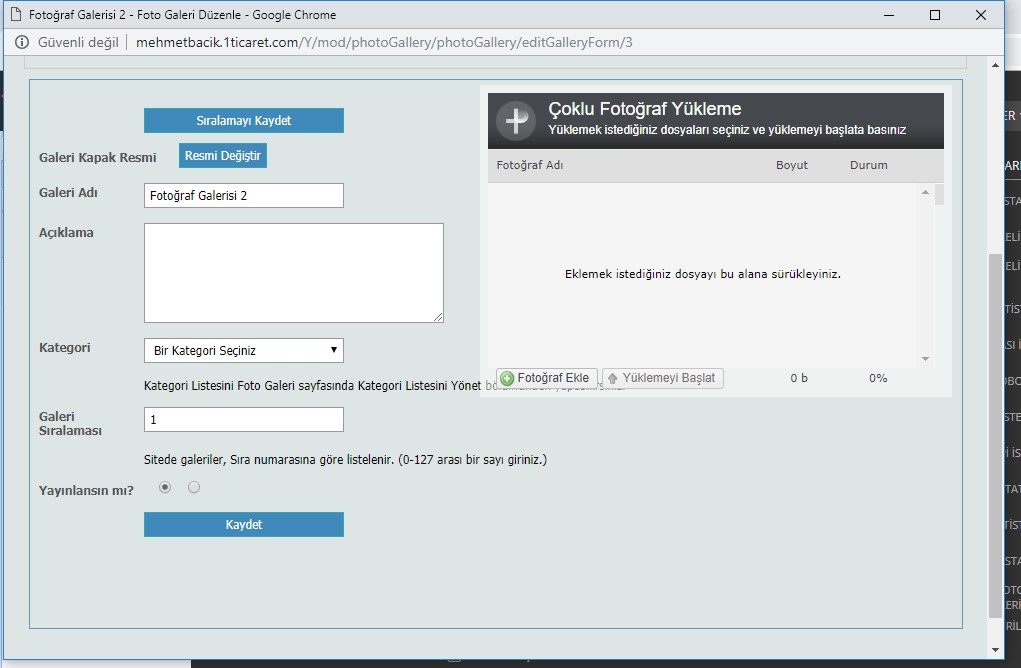This screenshot has width=1021, height=668.
Task: Click the URL text in address bar
Action: click(x=384, y=42)
